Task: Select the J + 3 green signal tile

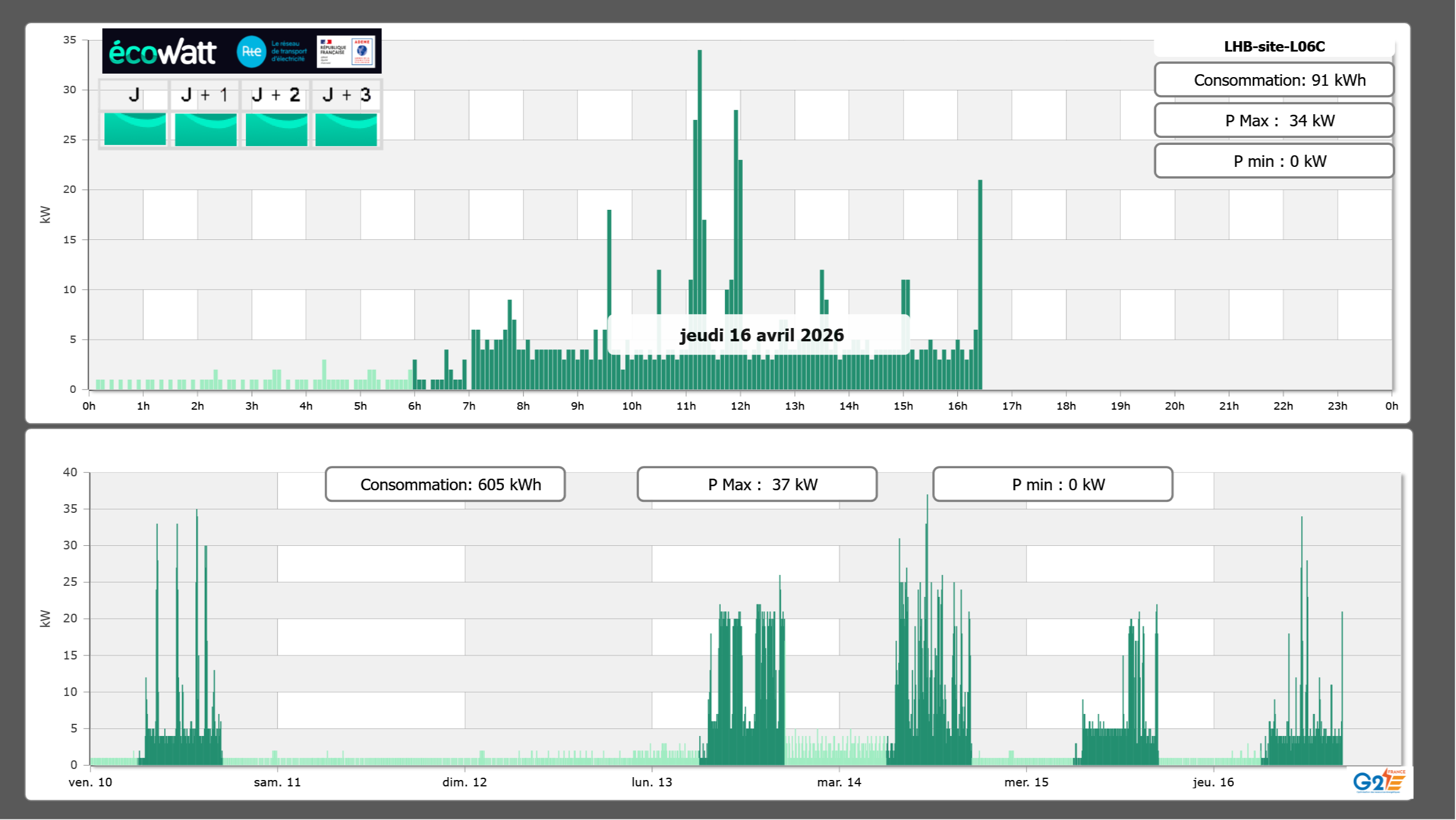Action: point(346,129)
